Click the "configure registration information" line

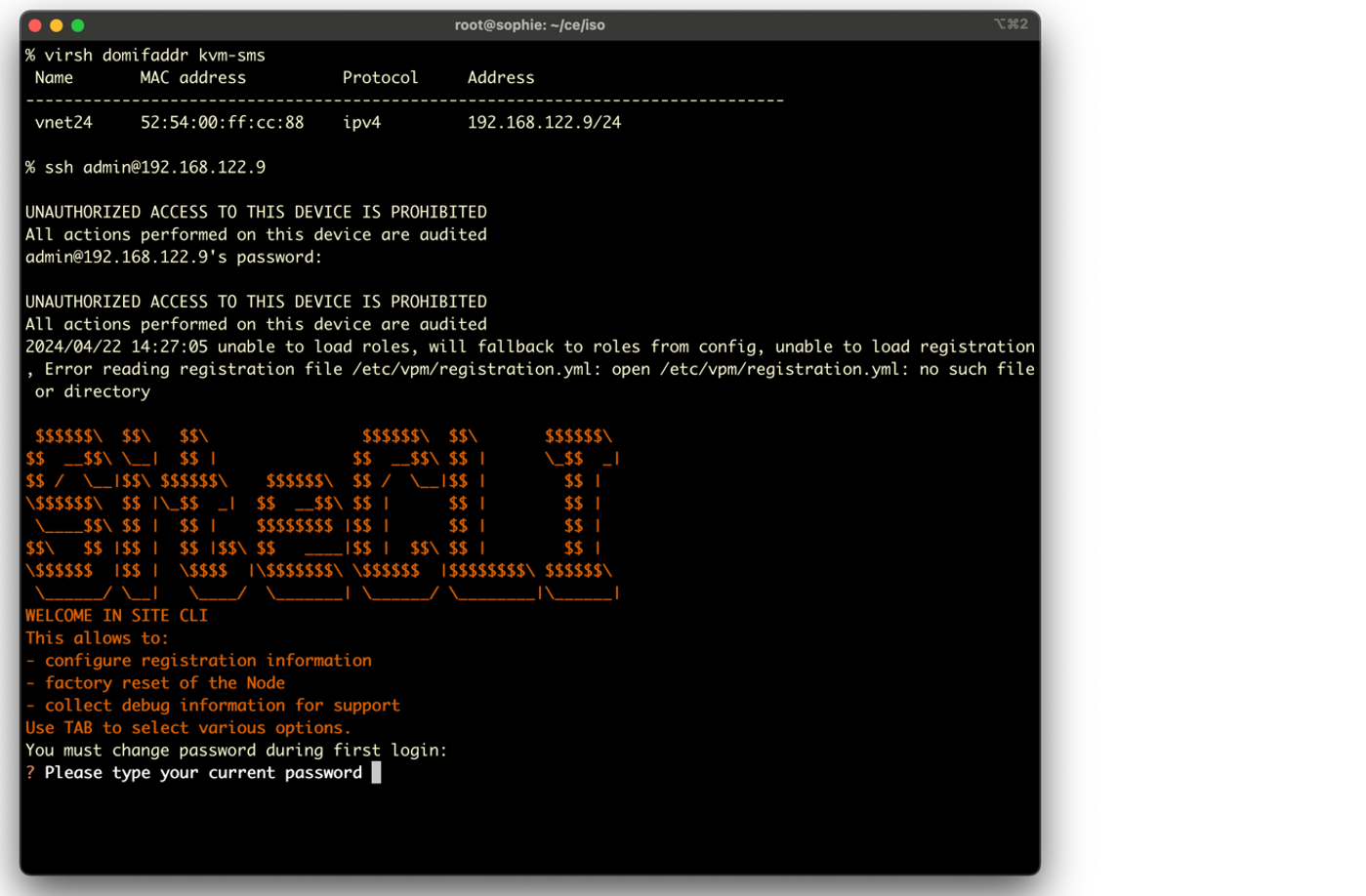[207, 661]
